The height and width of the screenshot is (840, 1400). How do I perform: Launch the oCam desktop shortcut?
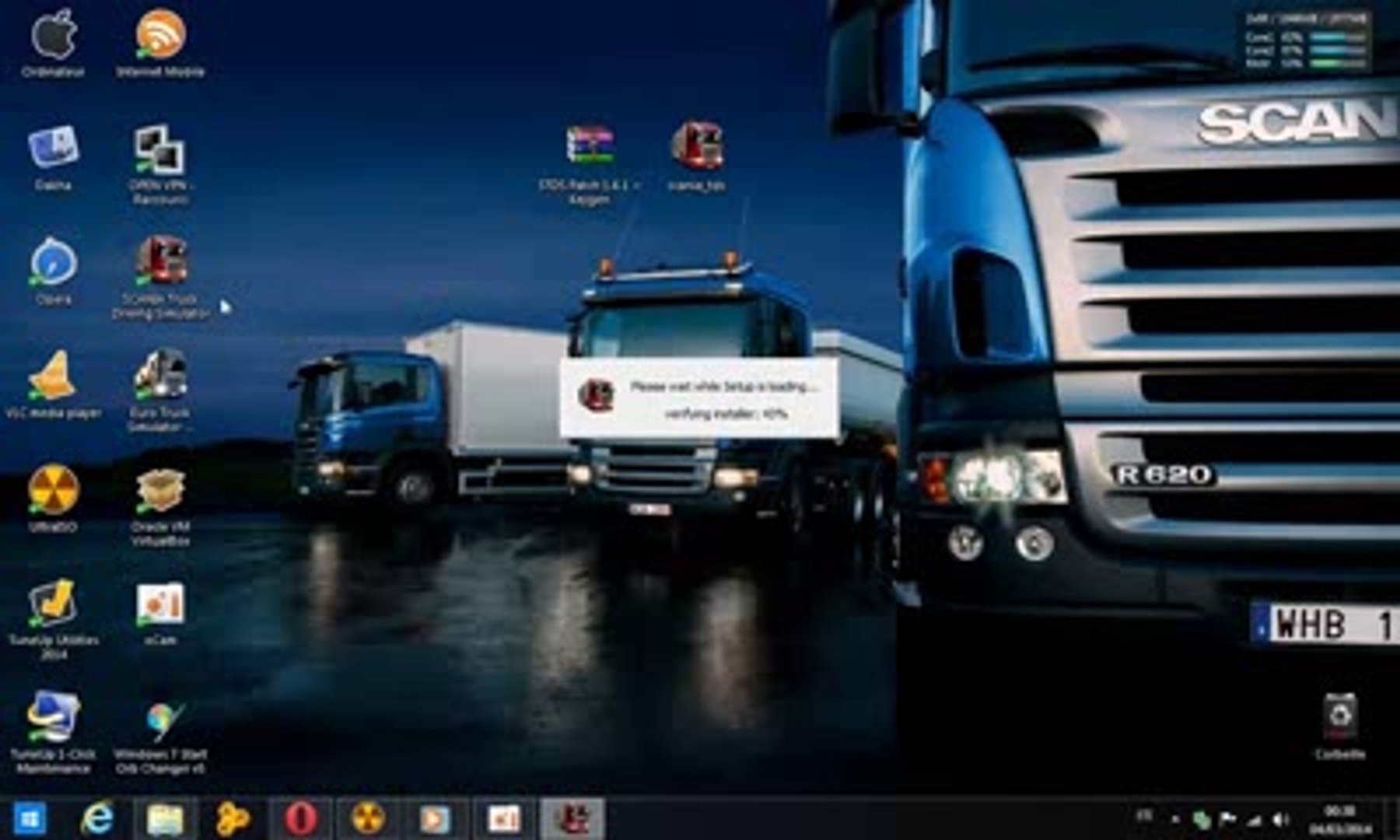tap(160, 614)
